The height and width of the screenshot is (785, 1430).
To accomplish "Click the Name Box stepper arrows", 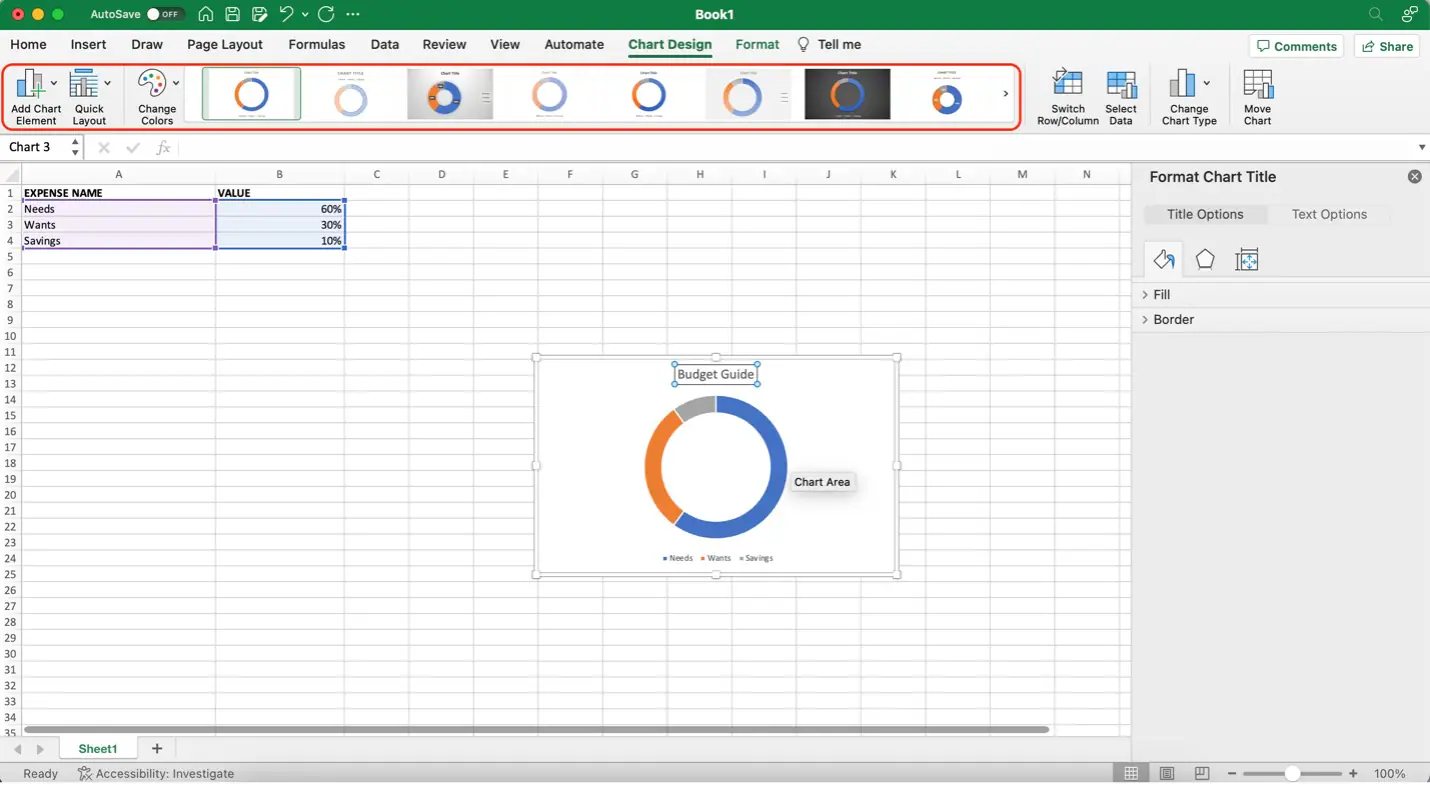I will click(x=75, y=147).
